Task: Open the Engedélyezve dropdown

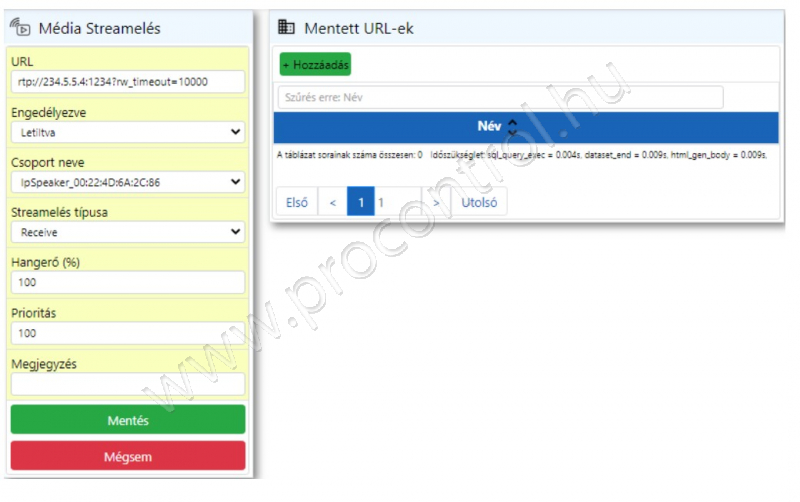Action: 127,131
